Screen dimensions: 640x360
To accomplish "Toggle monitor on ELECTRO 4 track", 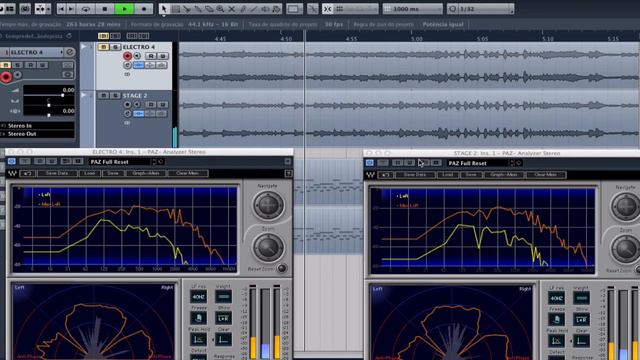I will pyautogui.click(x=137, y=56).
